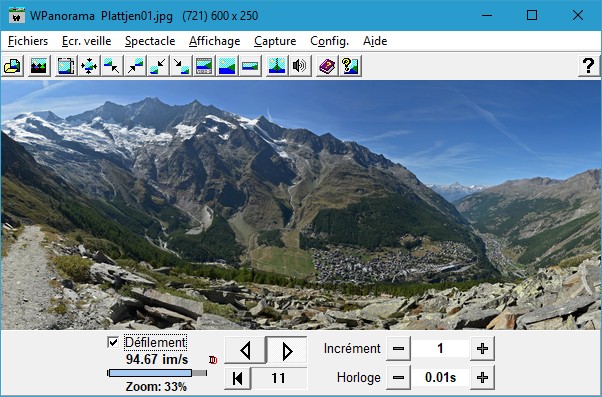
Task: Click the vertical split image toolbar icon
Action: tap(277, 66)
